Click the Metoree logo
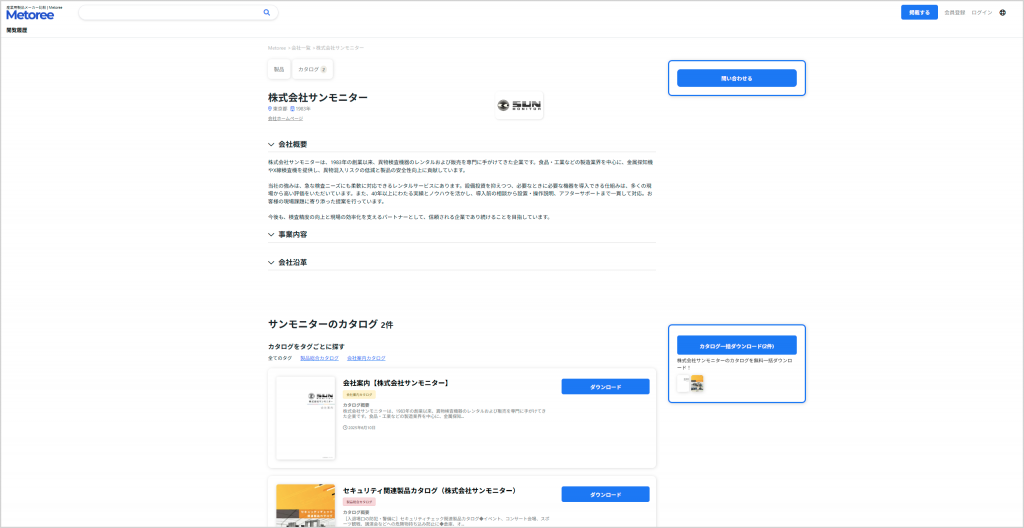The image size is (1024, 528). [x=30, y=14]
